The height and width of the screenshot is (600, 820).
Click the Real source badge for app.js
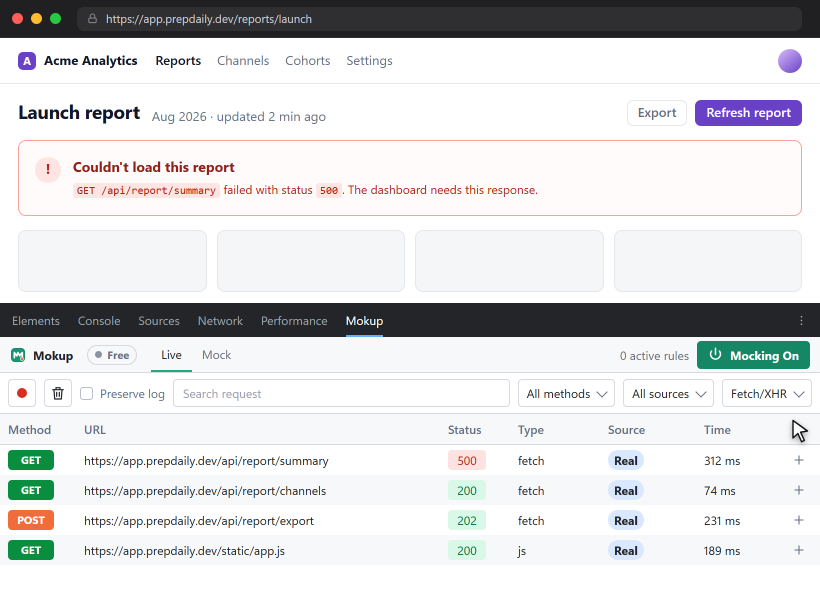click(625, 550)
